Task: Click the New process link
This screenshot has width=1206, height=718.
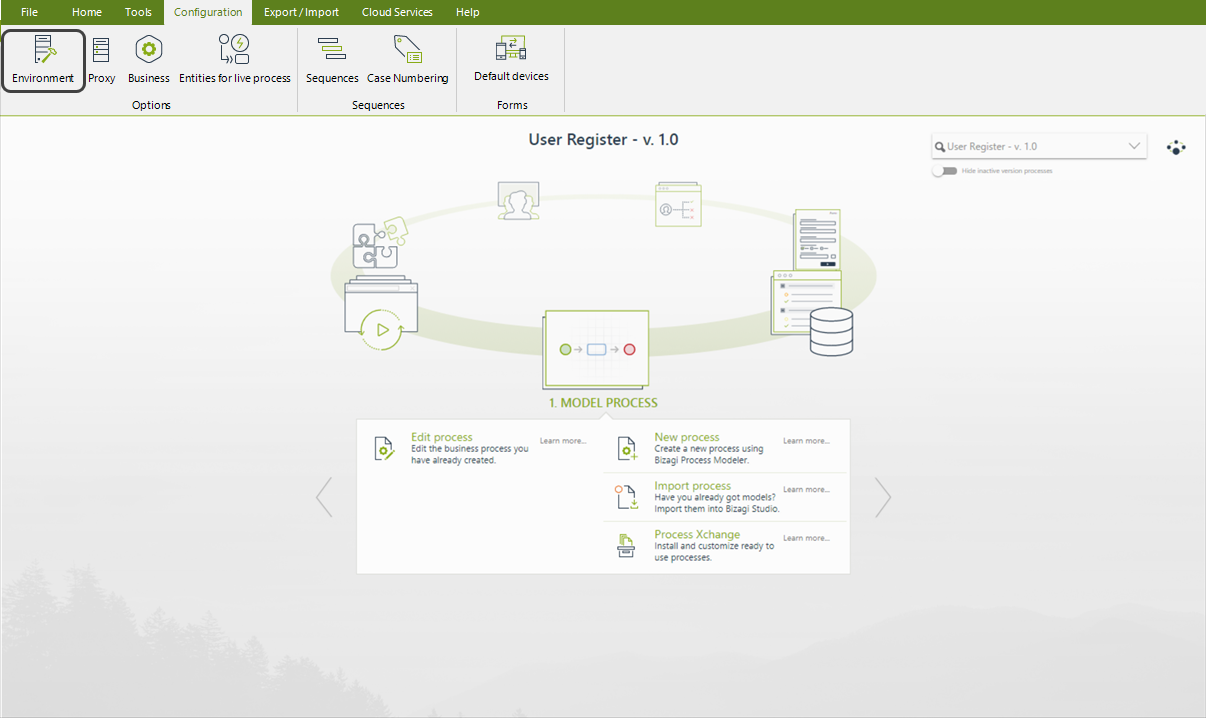Action: [687, 437]
